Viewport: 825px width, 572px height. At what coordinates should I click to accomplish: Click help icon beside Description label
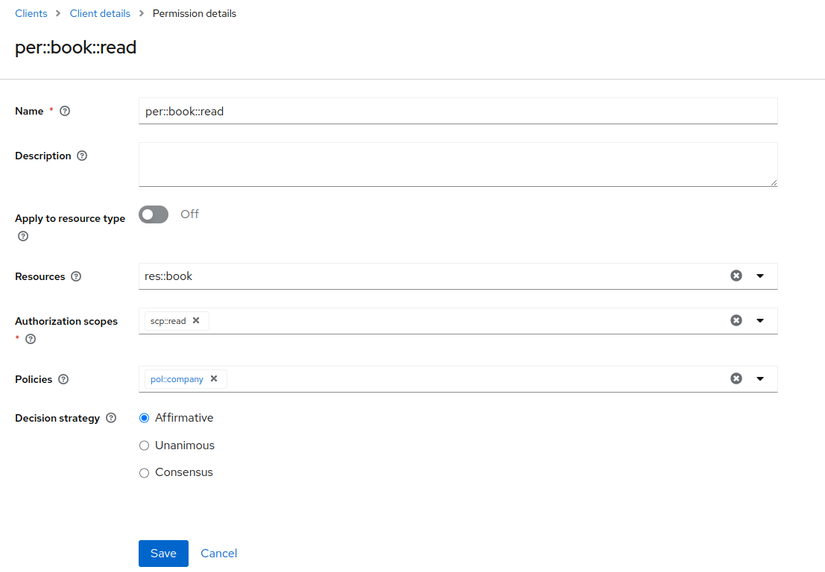click(x=82, y=156)
